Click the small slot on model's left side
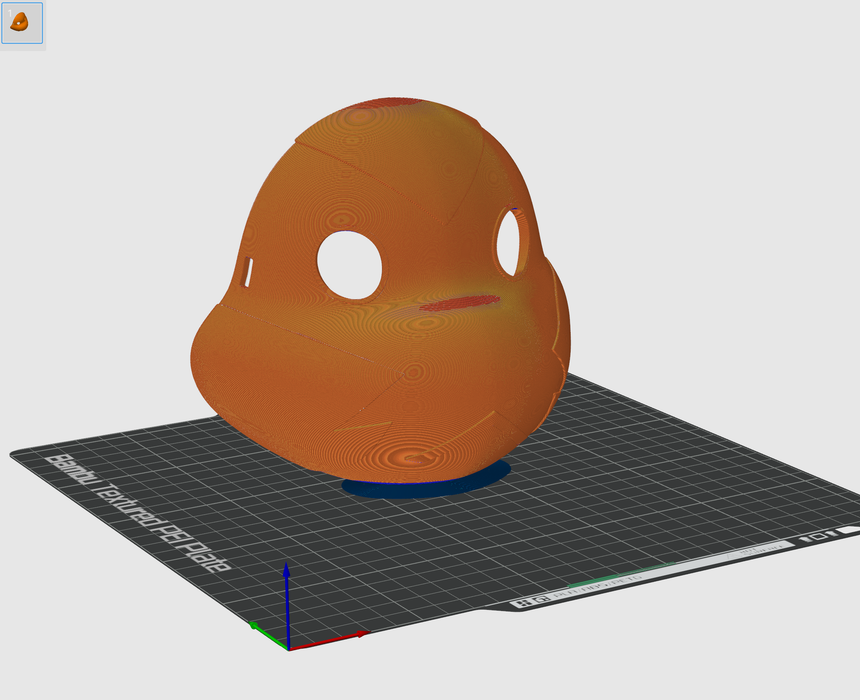 [247, 270]
